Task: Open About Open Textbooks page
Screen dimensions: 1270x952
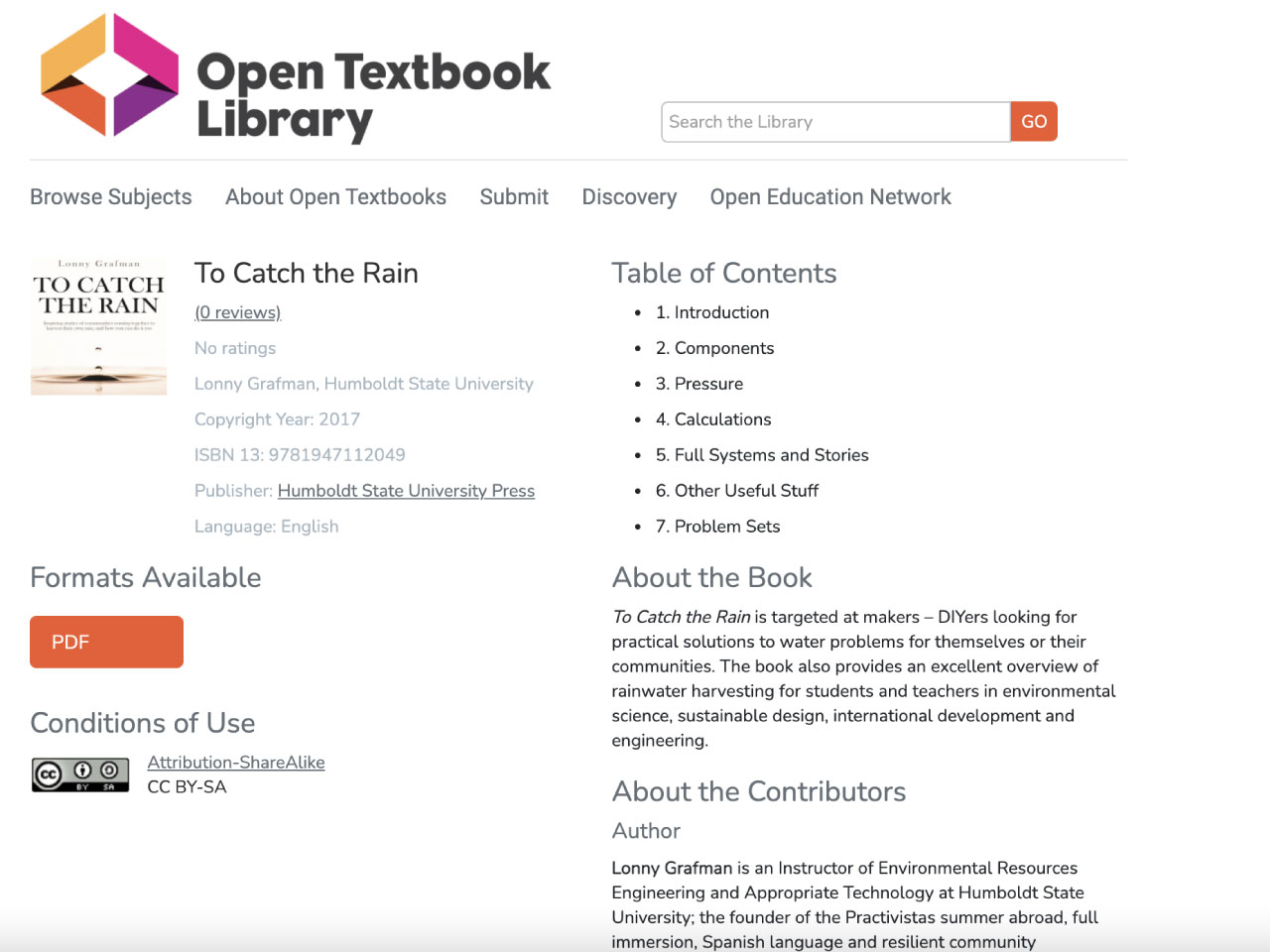Action: pyautogui.click(x=335, y=197)
